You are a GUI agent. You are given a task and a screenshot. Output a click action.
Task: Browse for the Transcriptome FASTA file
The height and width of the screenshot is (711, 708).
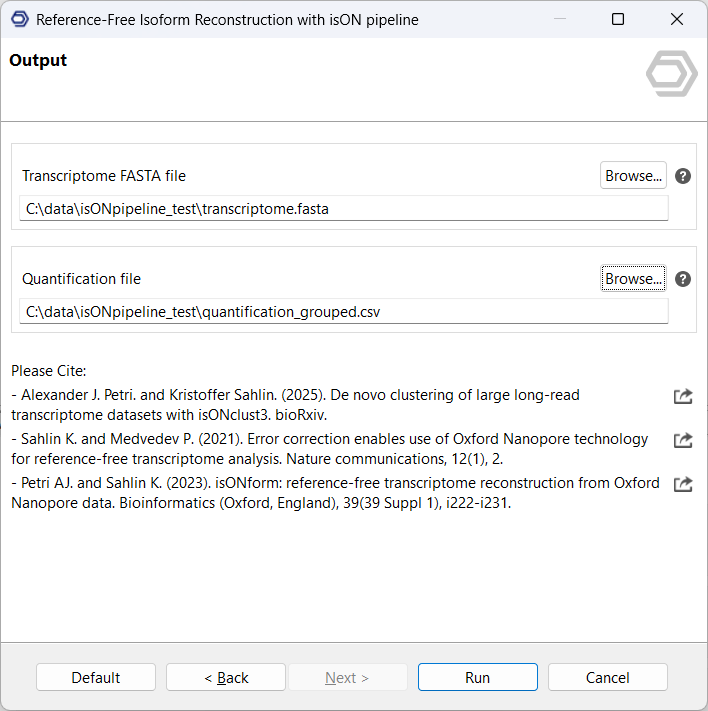coord(633,176)
